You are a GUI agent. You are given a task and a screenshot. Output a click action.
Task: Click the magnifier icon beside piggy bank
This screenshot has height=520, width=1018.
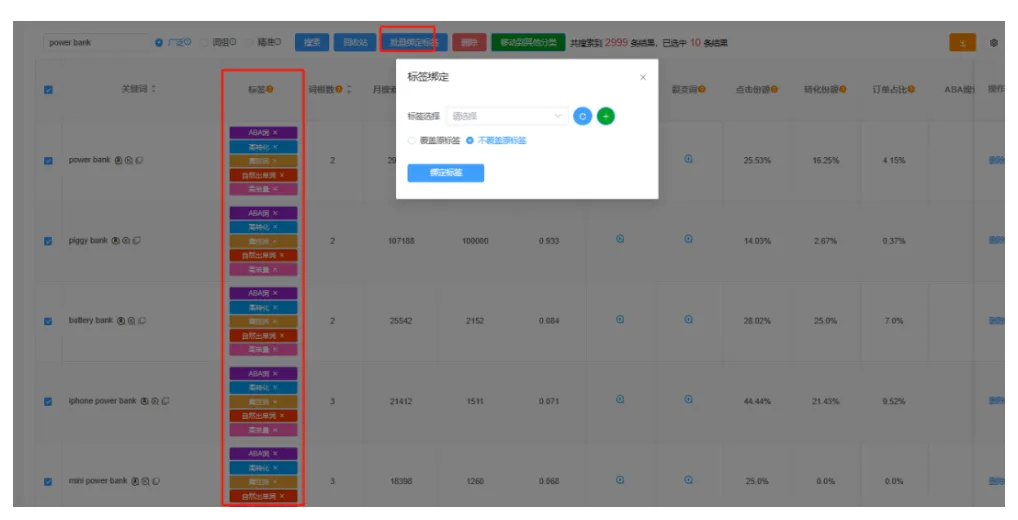pos(126,241)
